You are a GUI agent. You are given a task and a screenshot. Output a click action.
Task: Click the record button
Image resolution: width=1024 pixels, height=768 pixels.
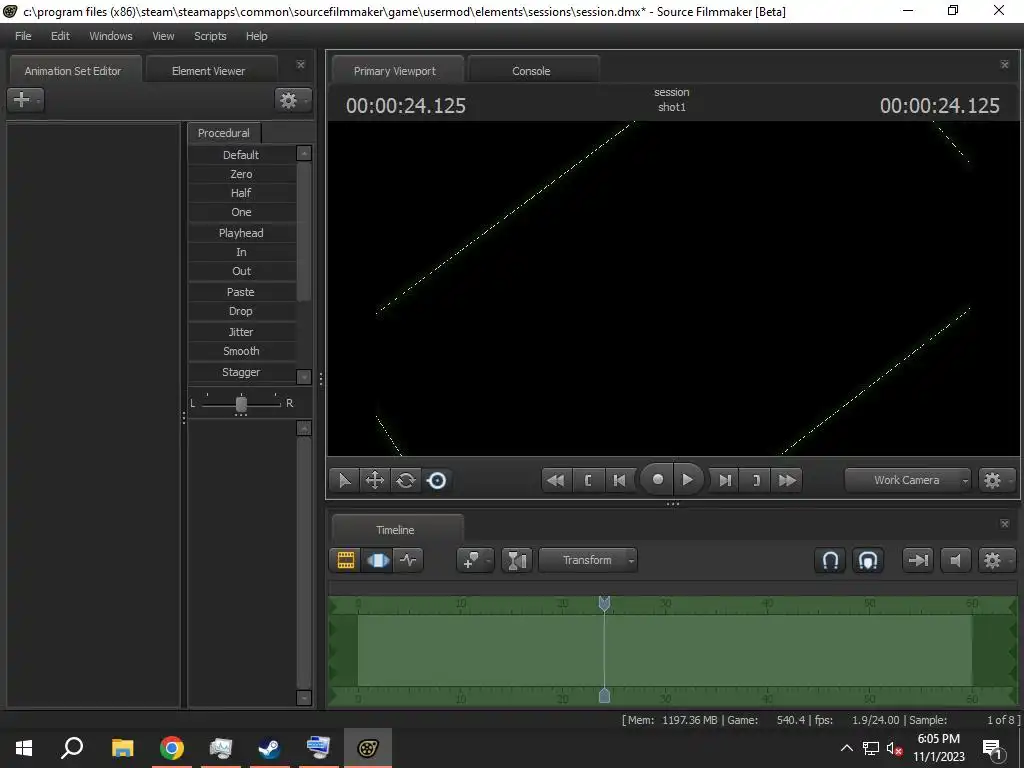[x=658, y=480]
